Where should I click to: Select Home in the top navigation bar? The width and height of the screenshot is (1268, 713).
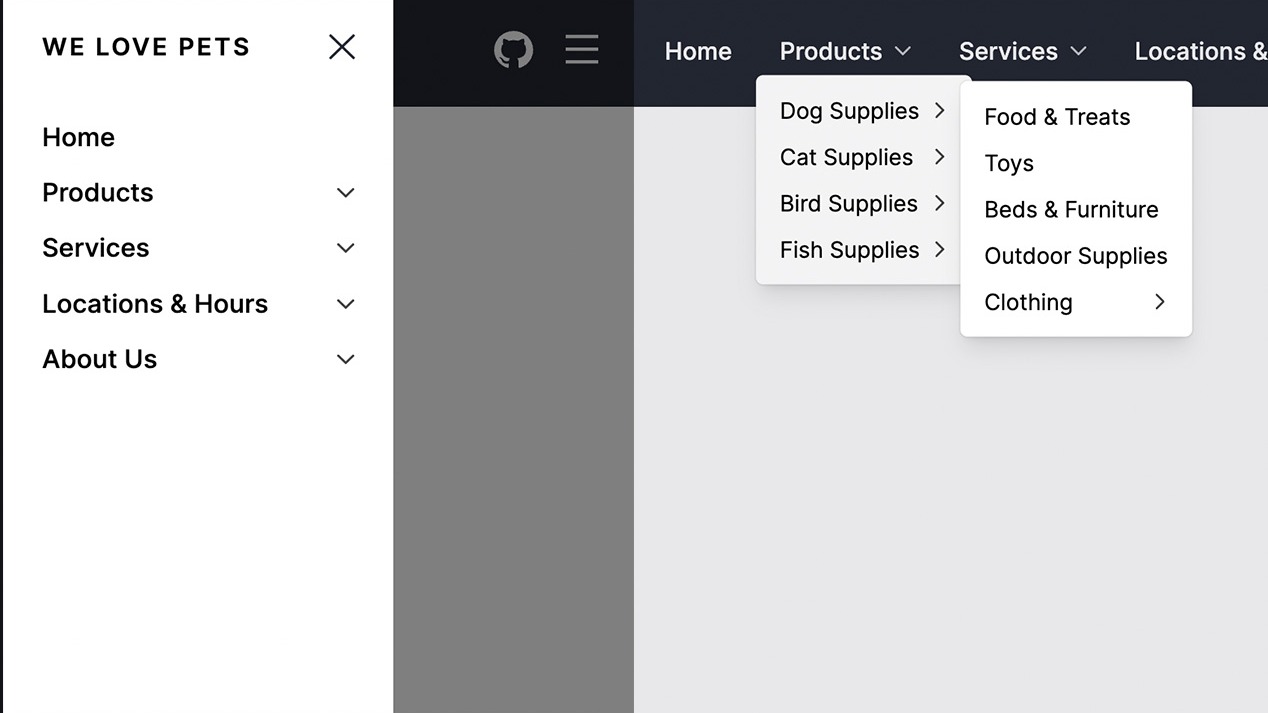coord(698,50)
